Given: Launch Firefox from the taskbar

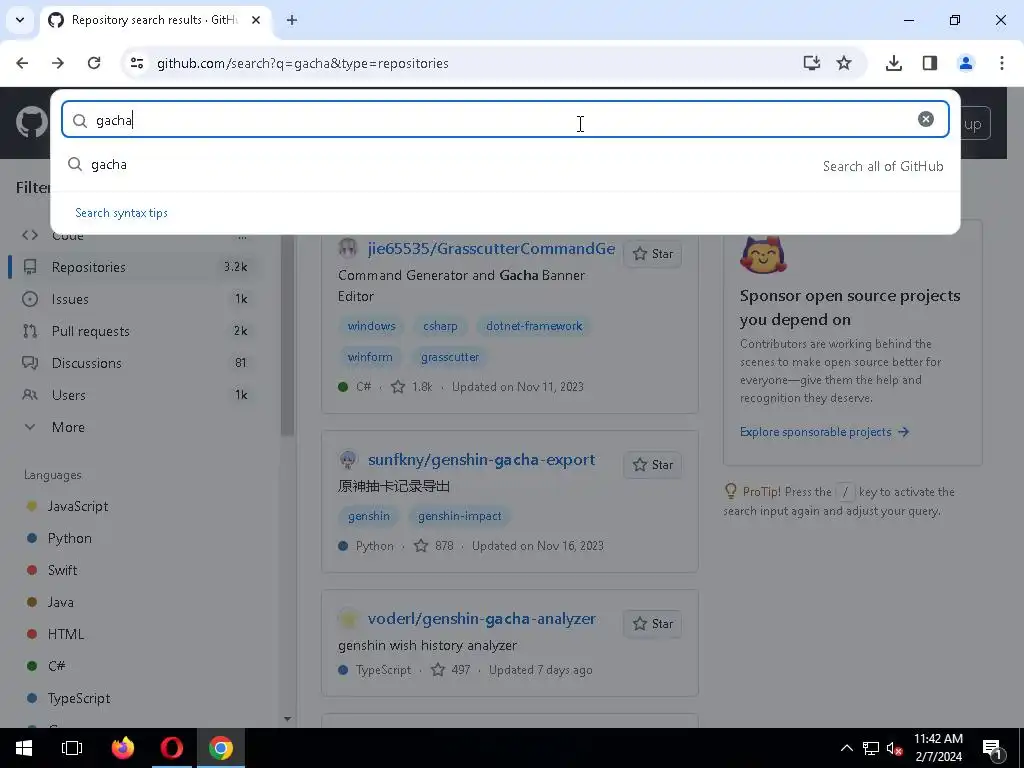Looking at the screenshot, I should pyautogui.click(x=123, y=748).
